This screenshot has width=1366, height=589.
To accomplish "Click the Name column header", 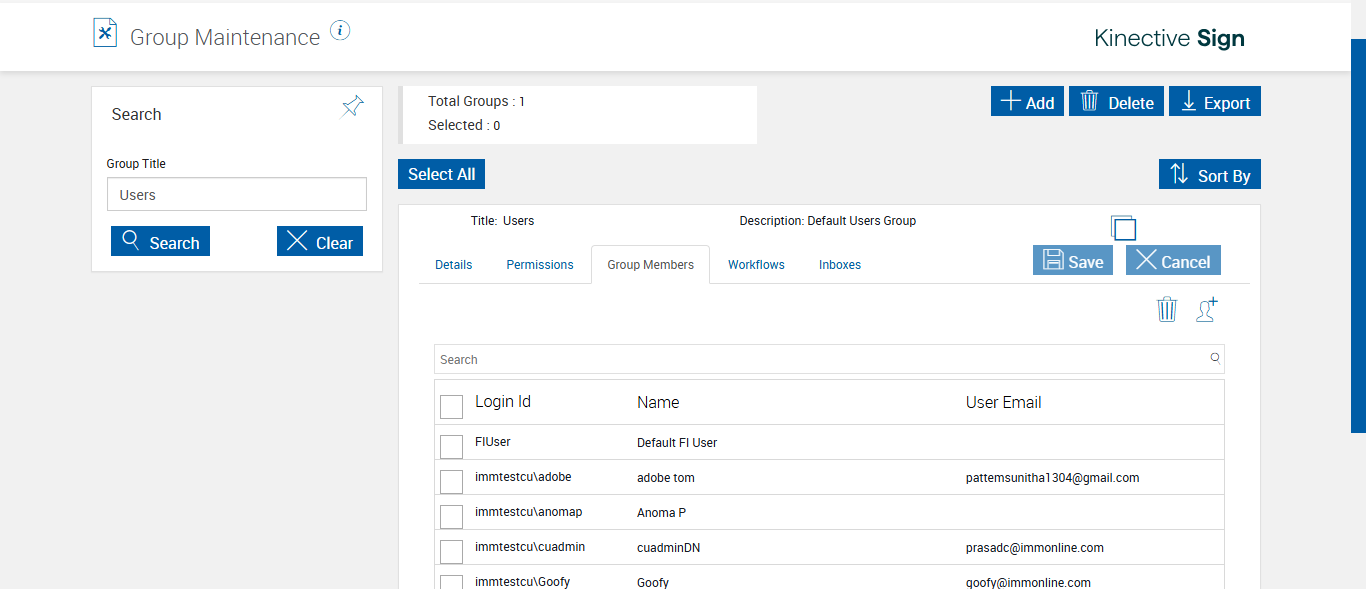I will 658,402.
